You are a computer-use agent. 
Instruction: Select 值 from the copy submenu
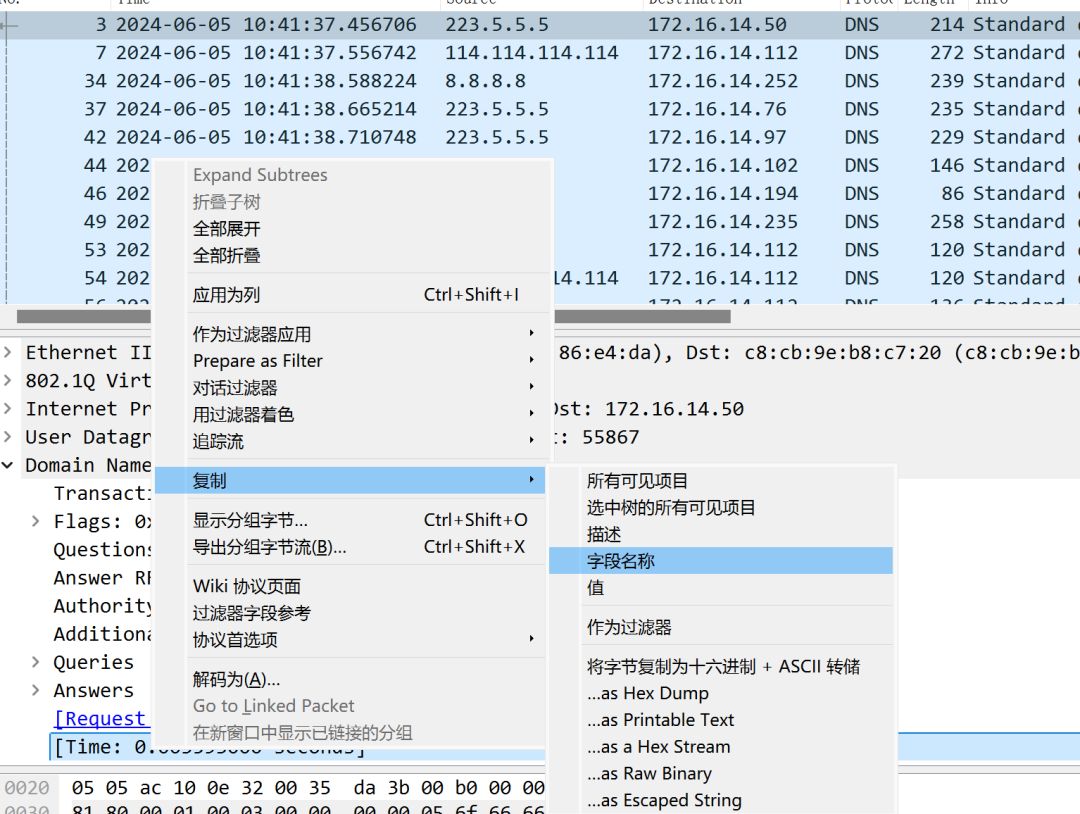596,588
